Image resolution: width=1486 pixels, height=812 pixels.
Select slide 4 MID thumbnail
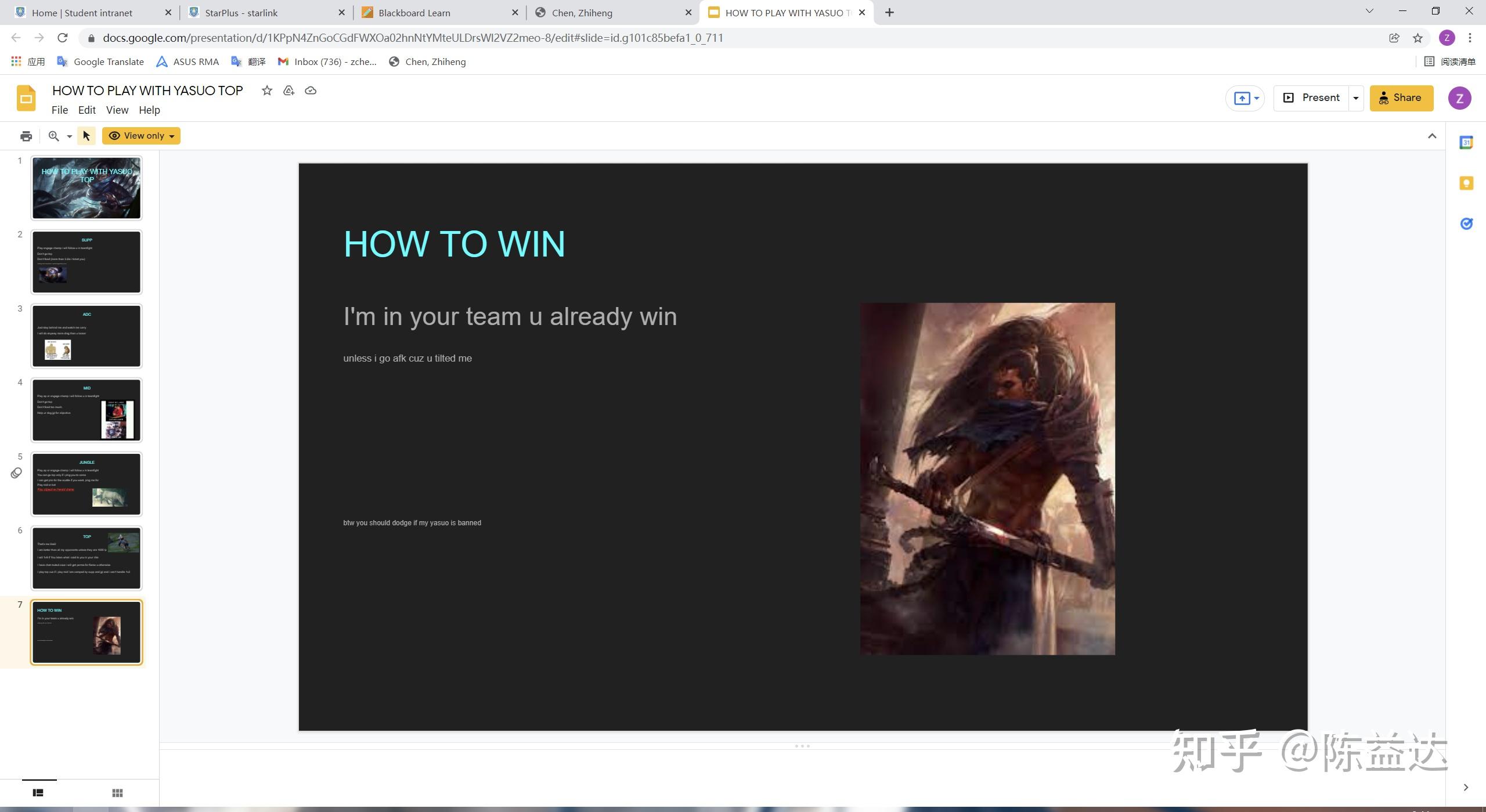[x=86, y=410]
